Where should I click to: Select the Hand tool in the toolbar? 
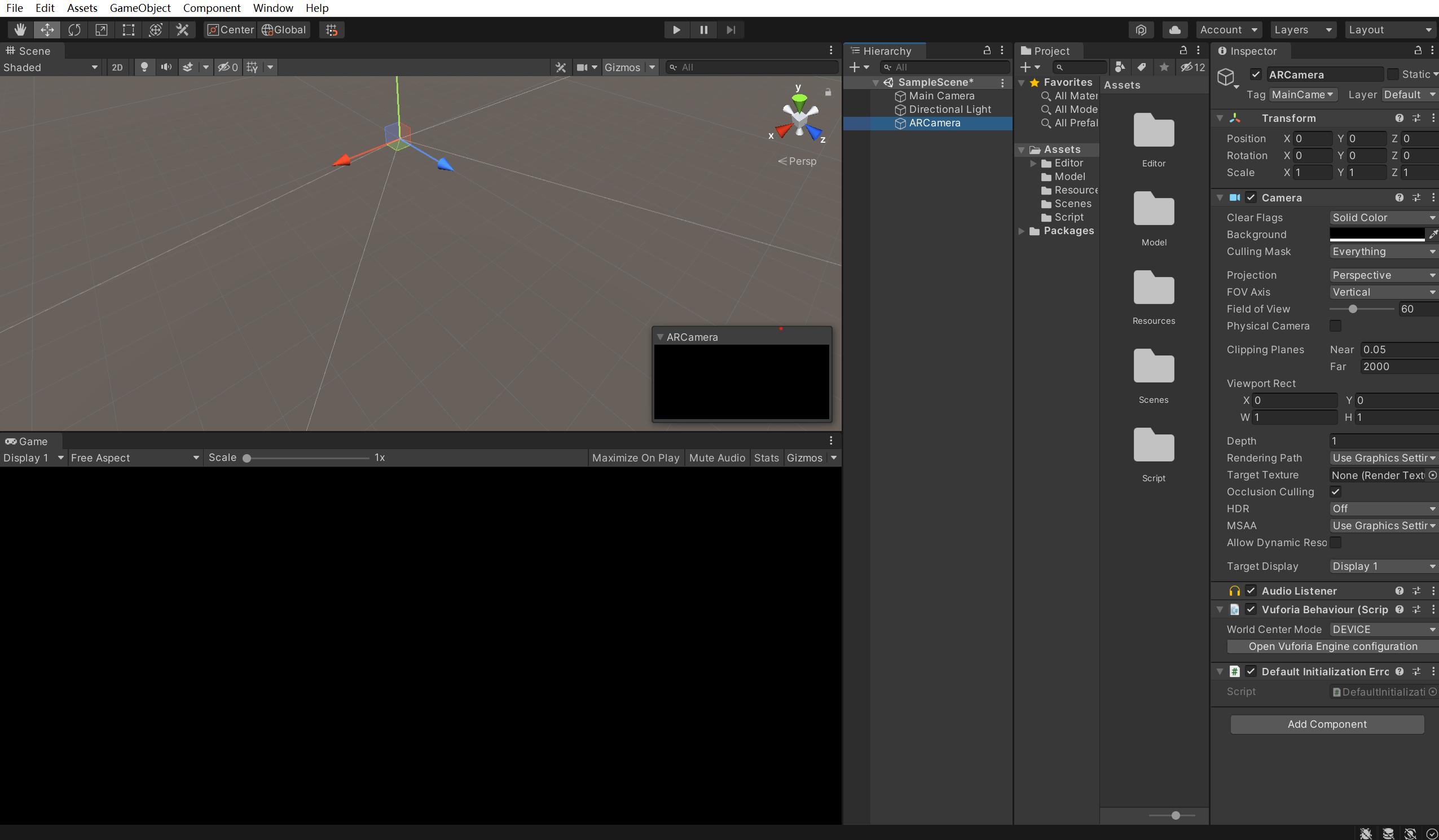[x=19, y=30]
